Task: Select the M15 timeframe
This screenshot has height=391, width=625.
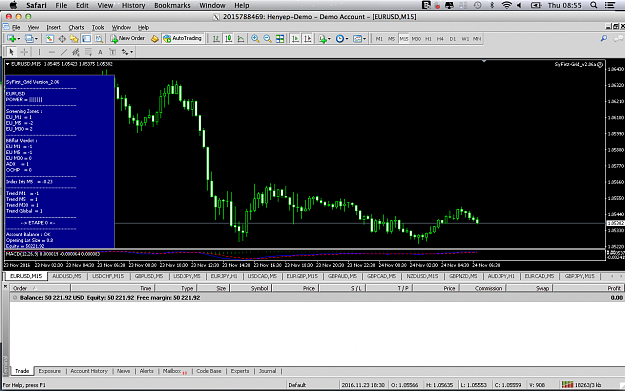Action: pyautogui.click(x=404, y=39)
